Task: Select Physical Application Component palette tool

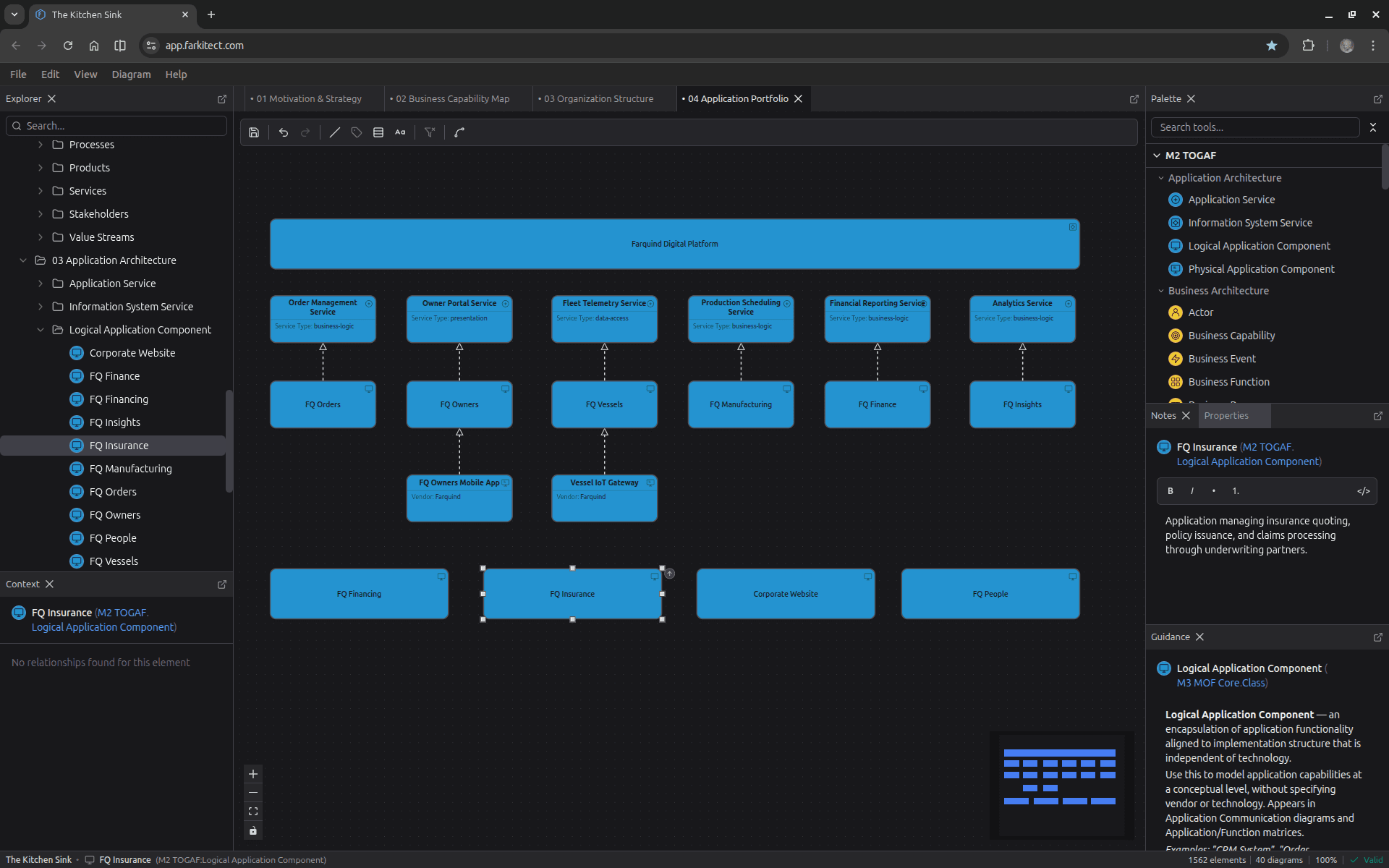Action: click(x=1261, y=269)
